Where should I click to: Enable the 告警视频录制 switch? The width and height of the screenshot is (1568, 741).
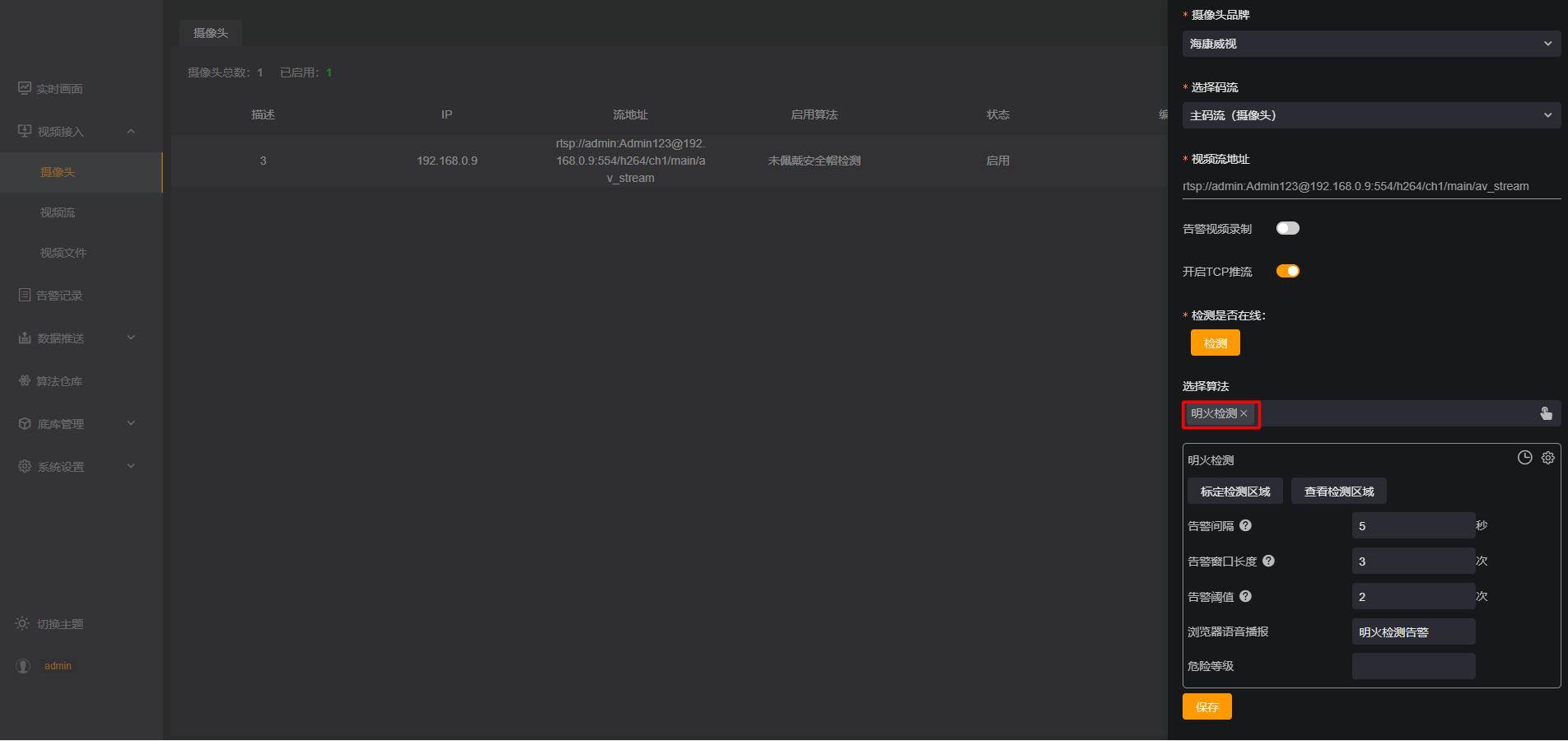(x=1288, y=228)
